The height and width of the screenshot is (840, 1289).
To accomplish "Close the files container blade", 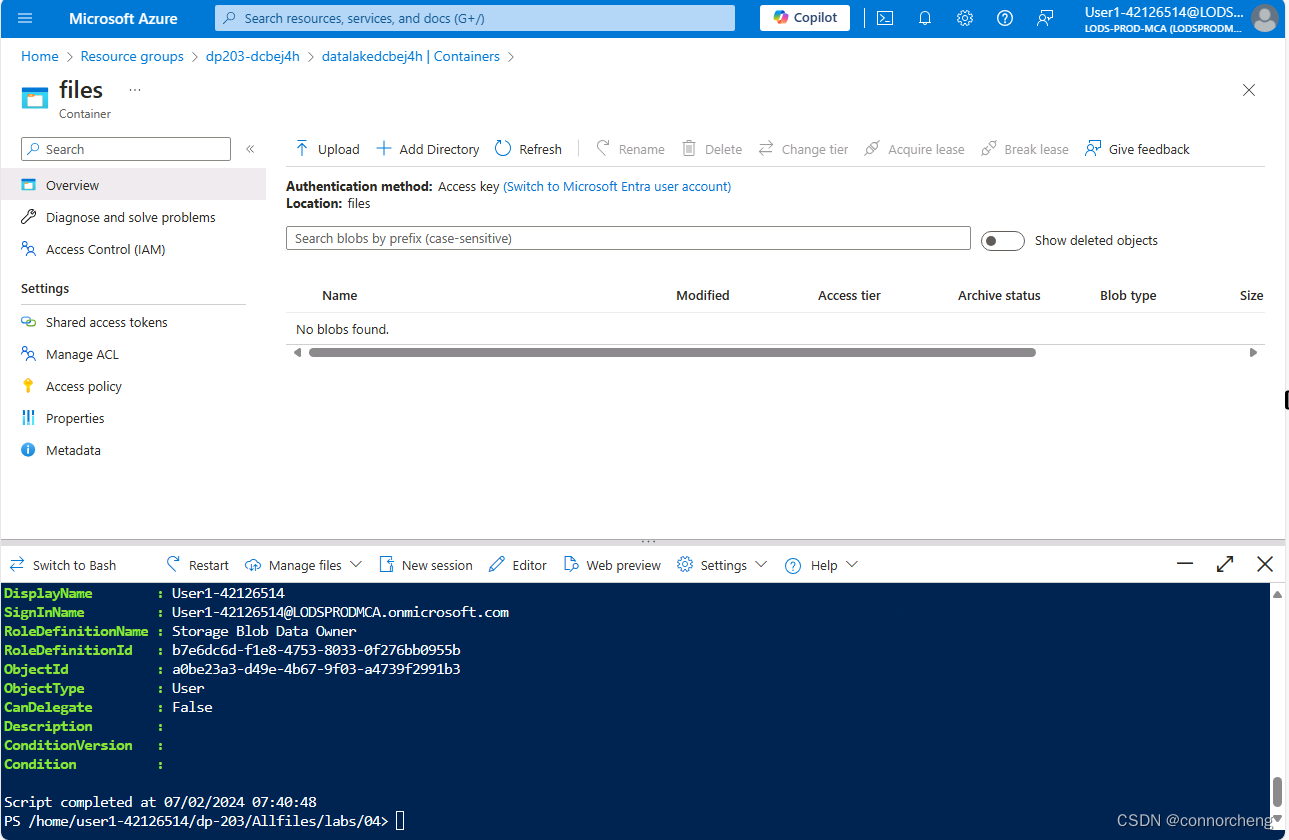I will click(x=1249, y=90).
